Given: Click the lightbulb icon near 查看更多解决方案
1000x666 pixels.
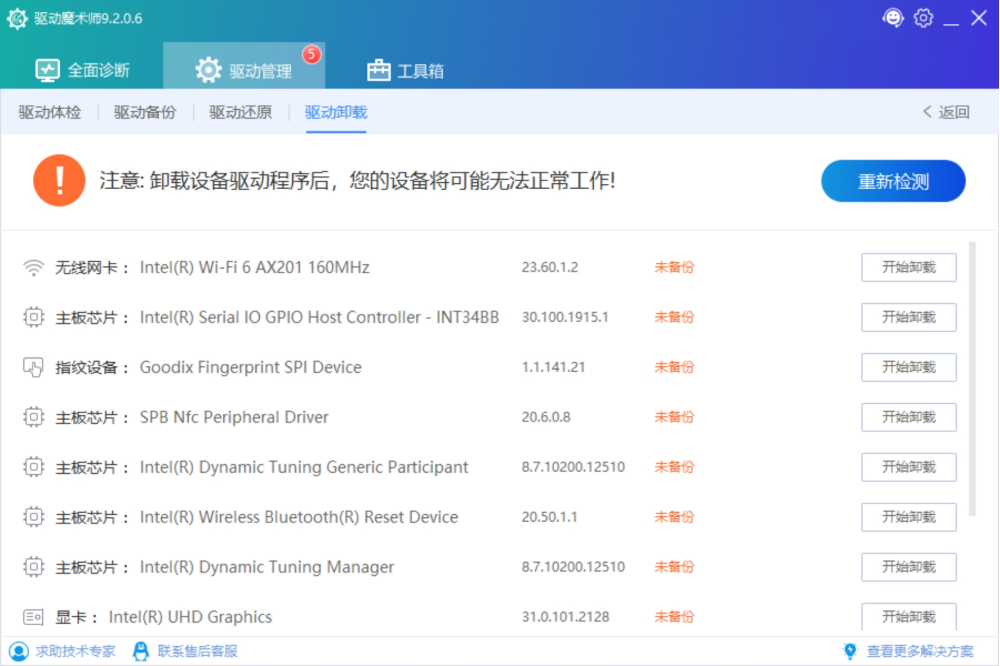Looking at the screenshot, I should coord(850,650).
